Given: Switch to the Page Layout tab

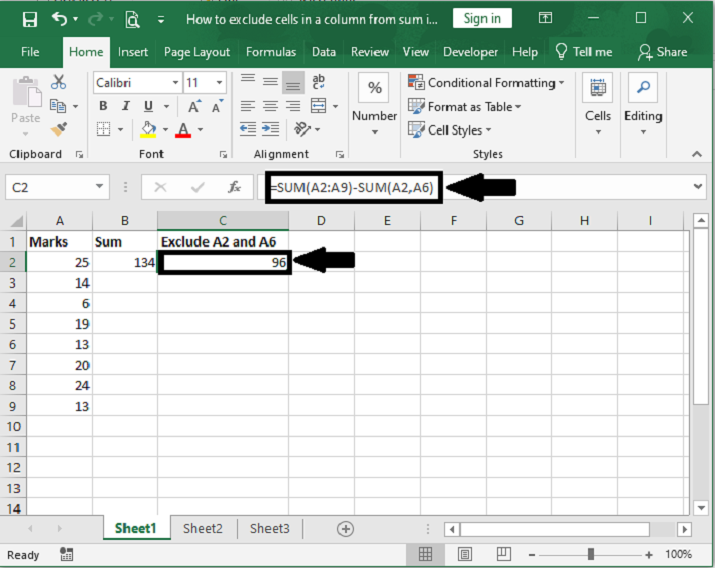Looking at the screenshot, I should pos(197,52).
